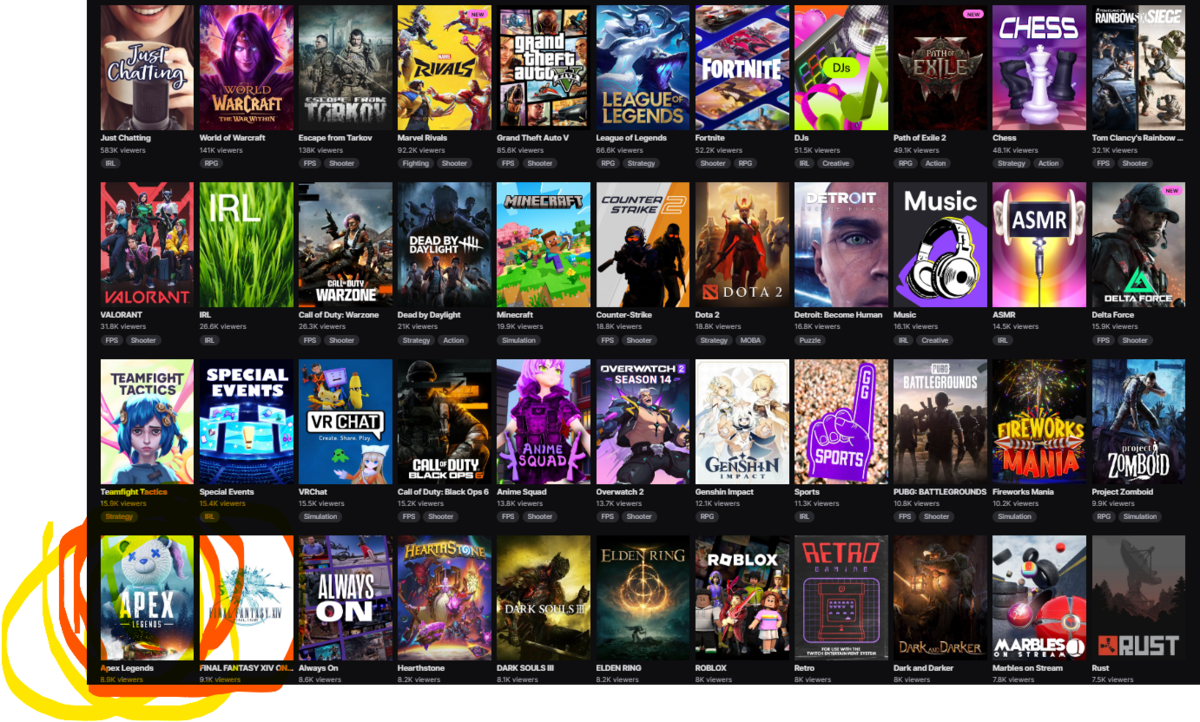Open the PUBG: BATTLEGROUNDS title link
This screenshot has height=722, width=1200.
coord(940,492)
